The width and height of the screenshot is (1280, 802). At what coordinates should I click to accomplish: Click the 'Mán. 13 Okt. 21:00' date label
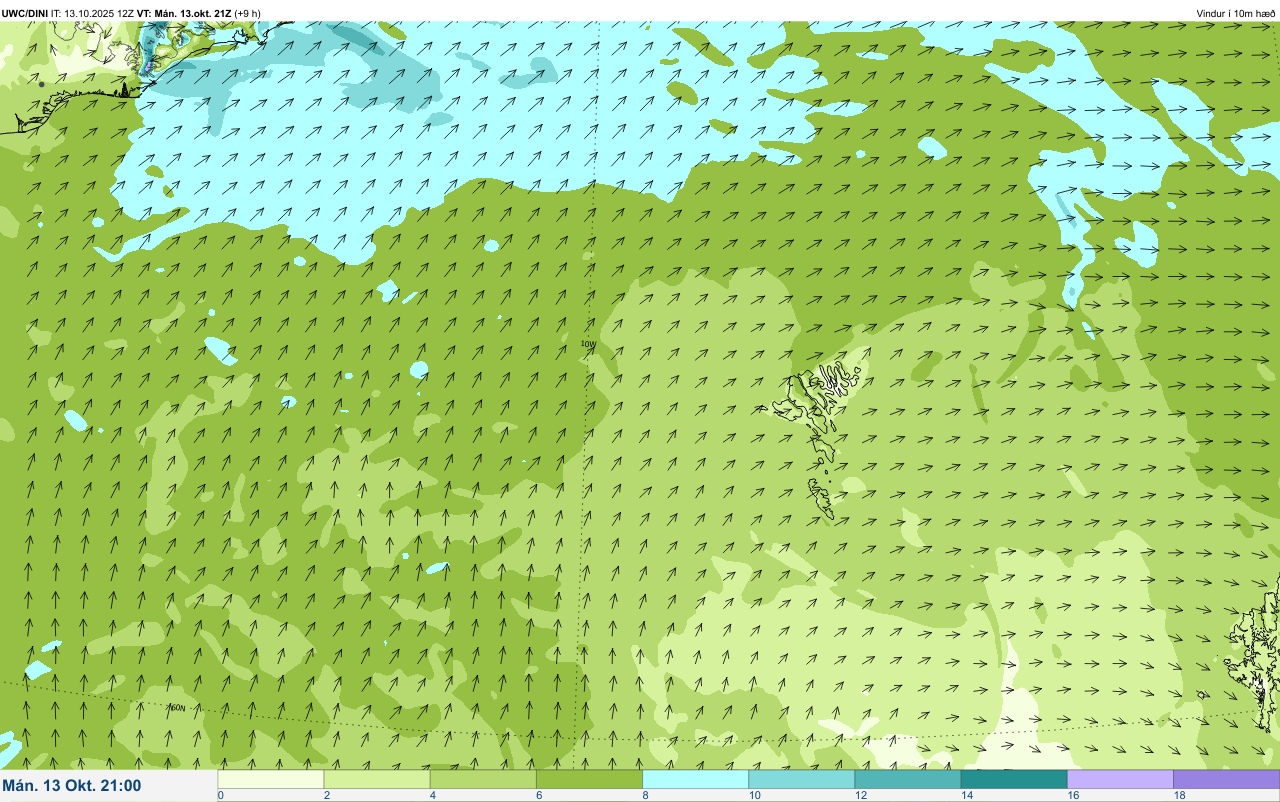[72, 786]
